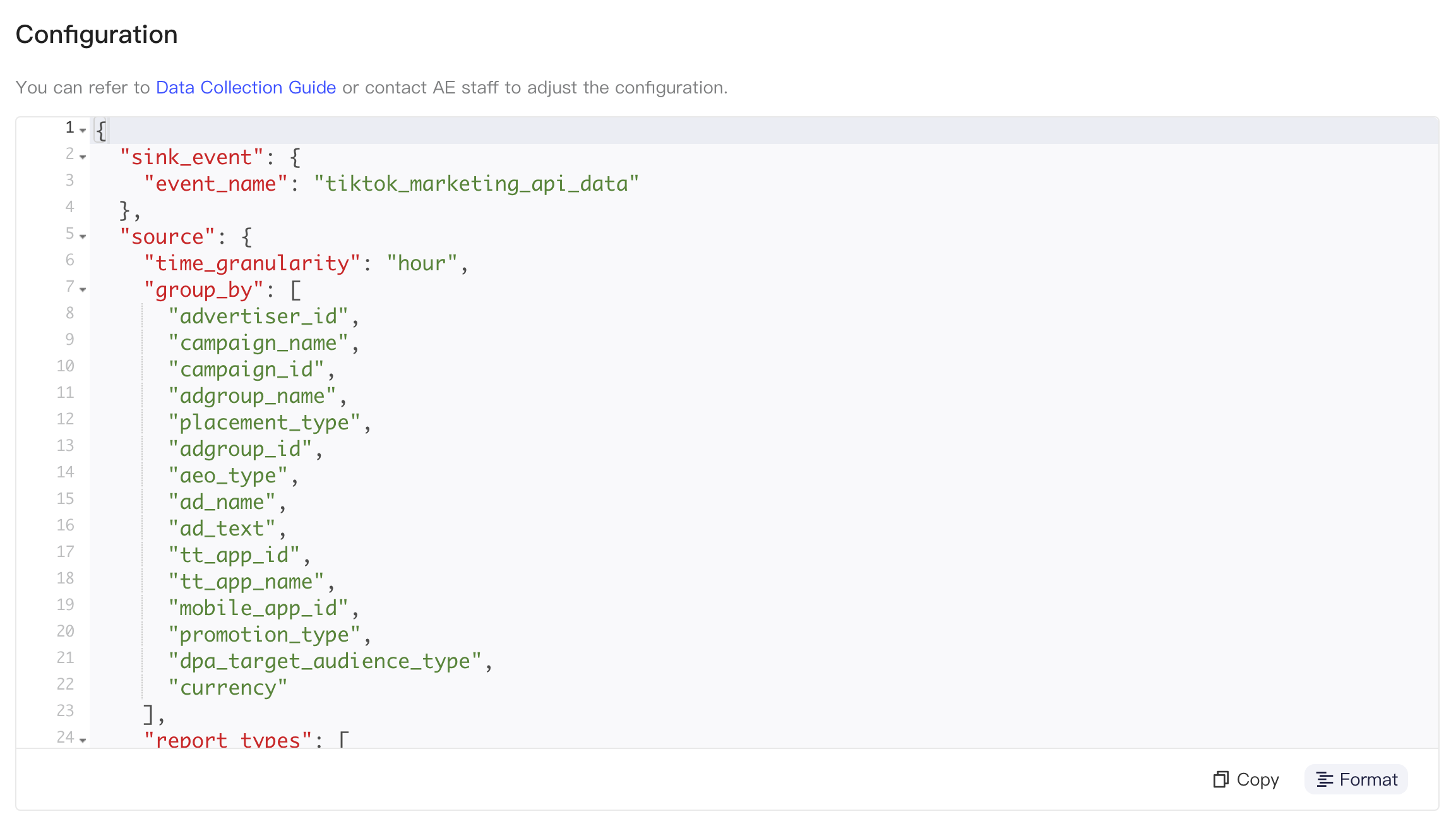Click the "advertiser_id" entry
This screenshot has height=826, width=1456.
click(x=258, y=316)
